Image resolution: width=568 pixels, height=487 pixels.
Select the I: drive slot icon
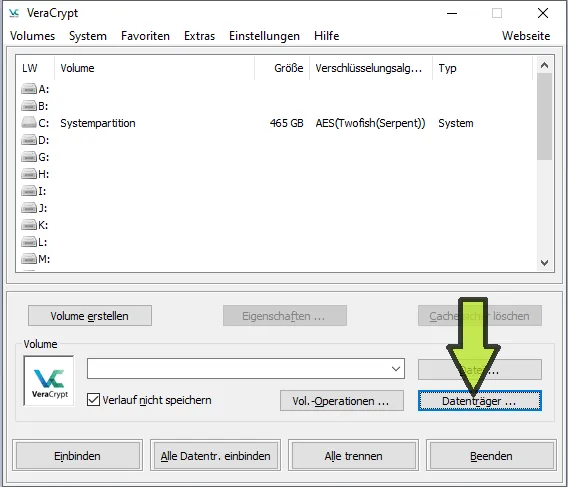[x=29, y=191]
